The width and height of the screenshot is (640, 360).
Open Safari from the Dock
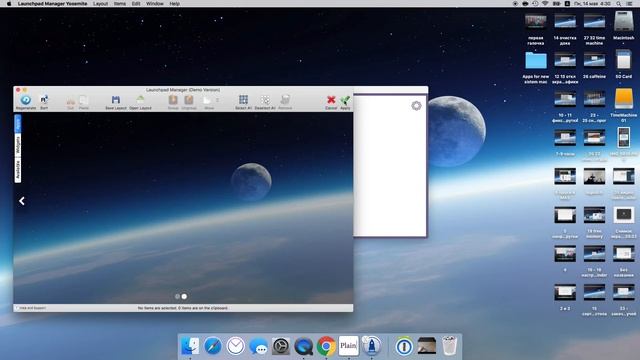(213, 346)
